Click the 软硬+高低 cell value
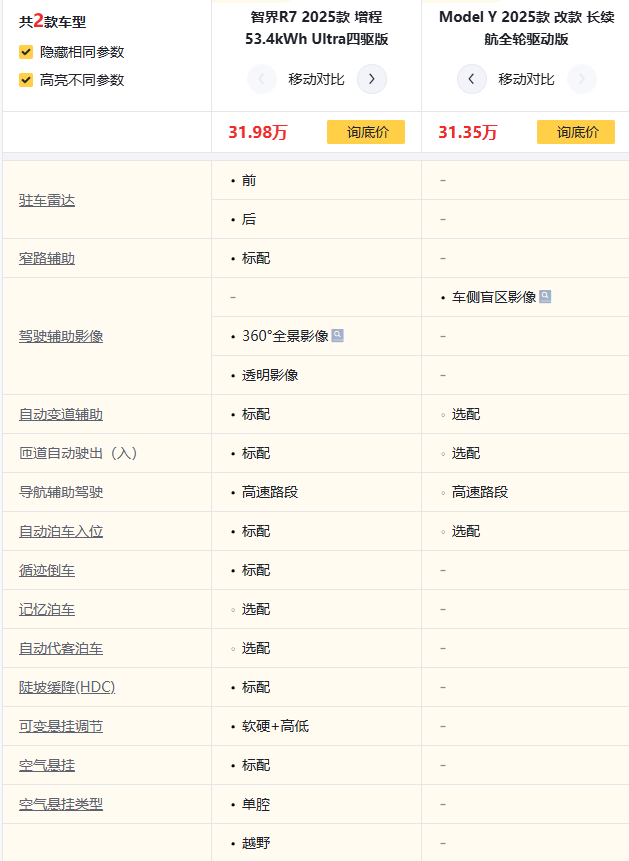 point(275,726)
